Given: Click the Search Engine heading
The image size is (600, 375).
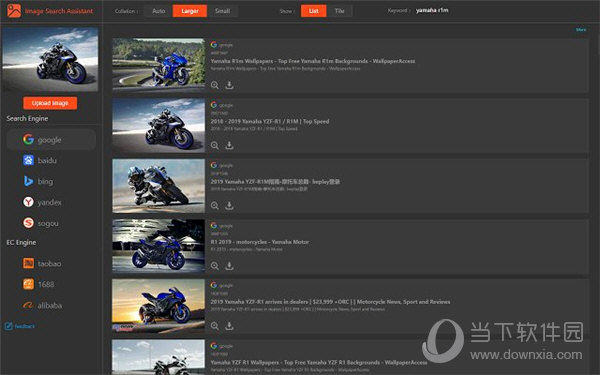Looking at the screenshot, I should pos(27,119).
